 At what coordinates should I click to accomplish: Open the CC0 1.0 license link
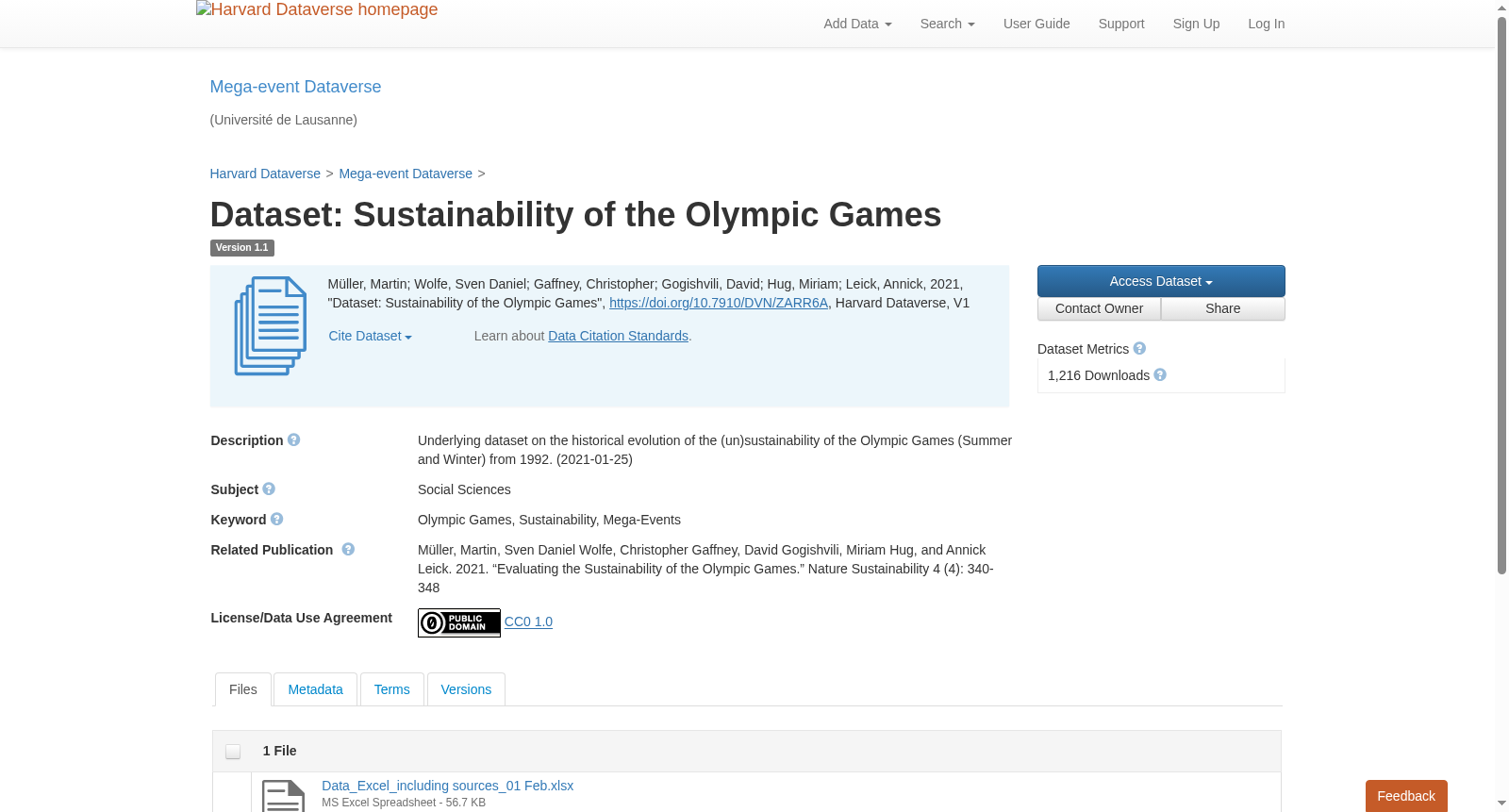coord(528,621)
